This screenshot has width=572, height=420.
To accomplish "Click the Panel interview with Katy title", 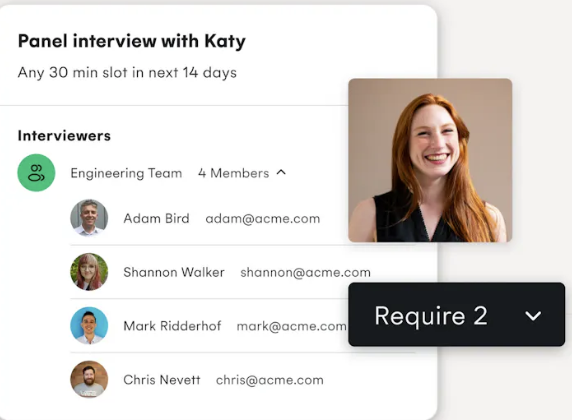I will 132,41.
